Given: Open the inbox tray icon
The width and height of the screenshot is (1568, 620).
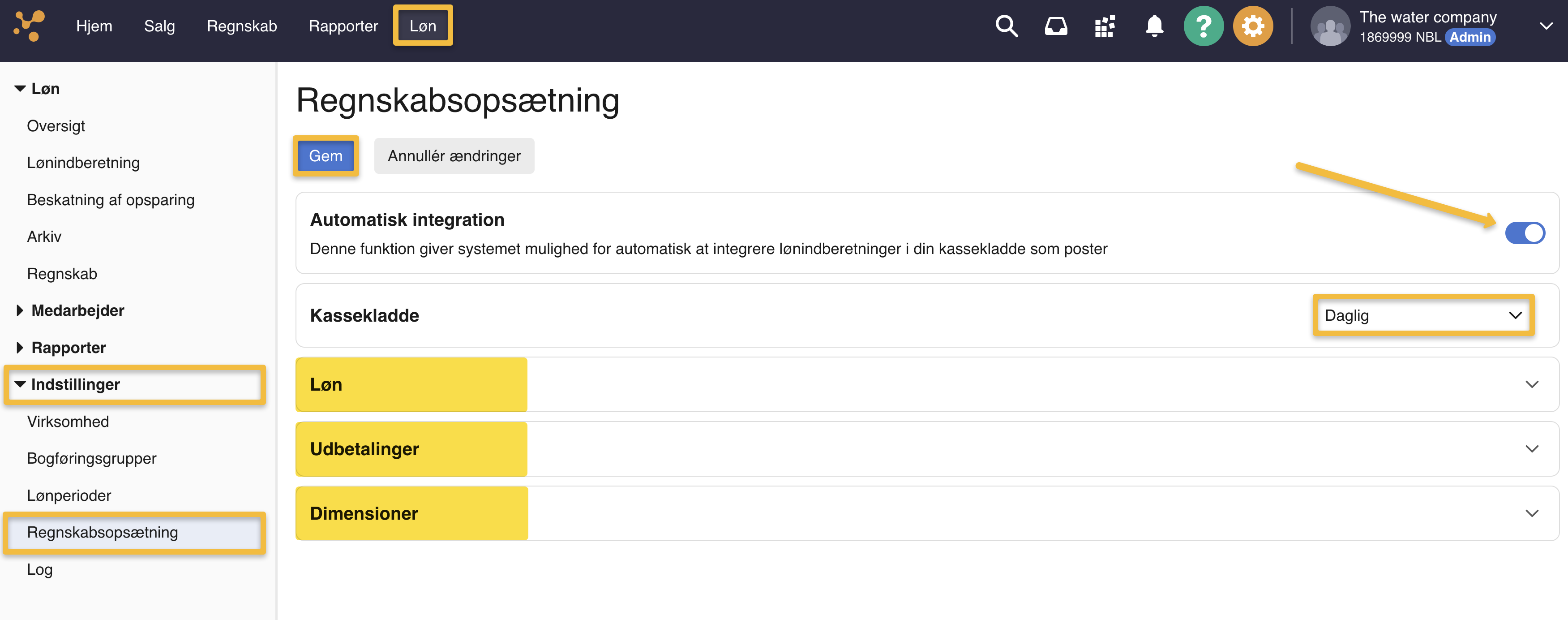Looking at the screenshot, I should [x=1056, y=26].
